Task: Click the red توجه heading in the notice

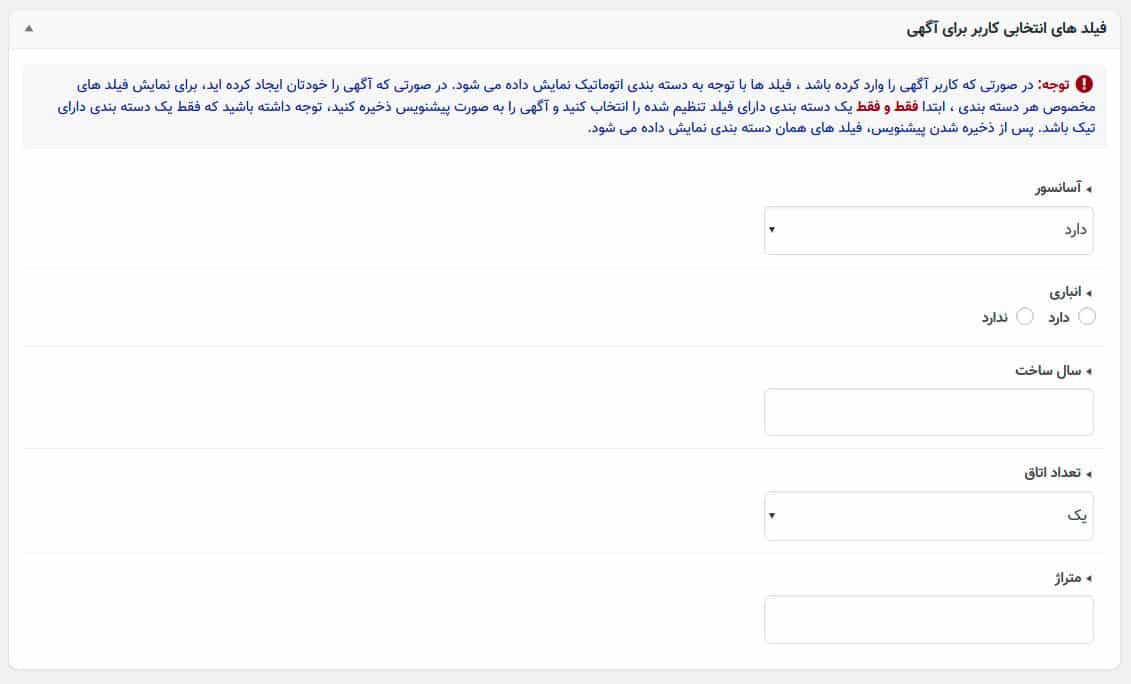Action: coord(1054,84)
